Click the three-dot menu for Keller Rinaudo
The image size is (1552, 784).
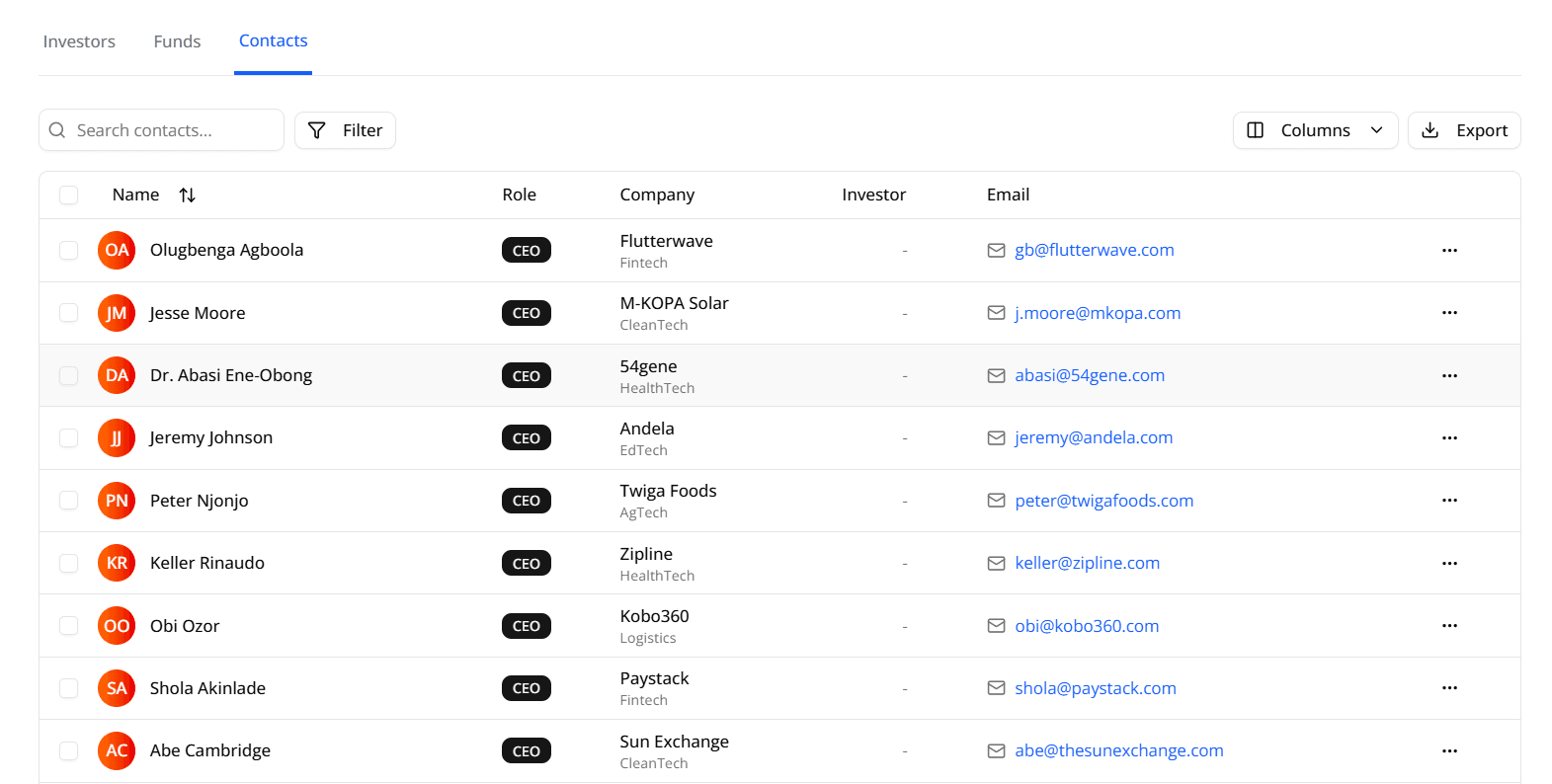click(x=1449, y=564)
